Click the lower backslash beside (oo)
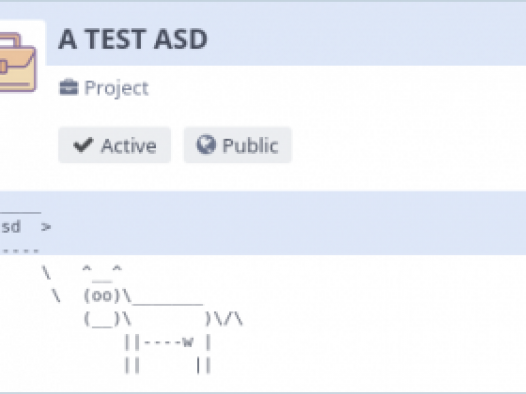The width and height of the screenshot is (526, 394). click(57, 296)
